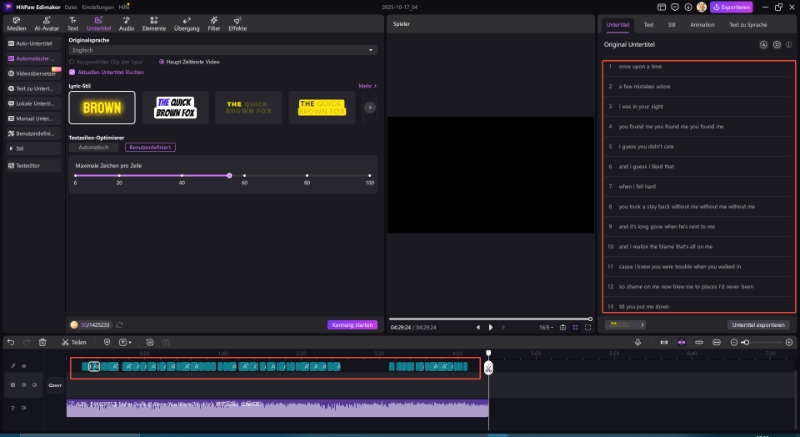Viewport: 800px width, 437px height.
Task: Open the Elemente library
Action: [x=154, y=21]
